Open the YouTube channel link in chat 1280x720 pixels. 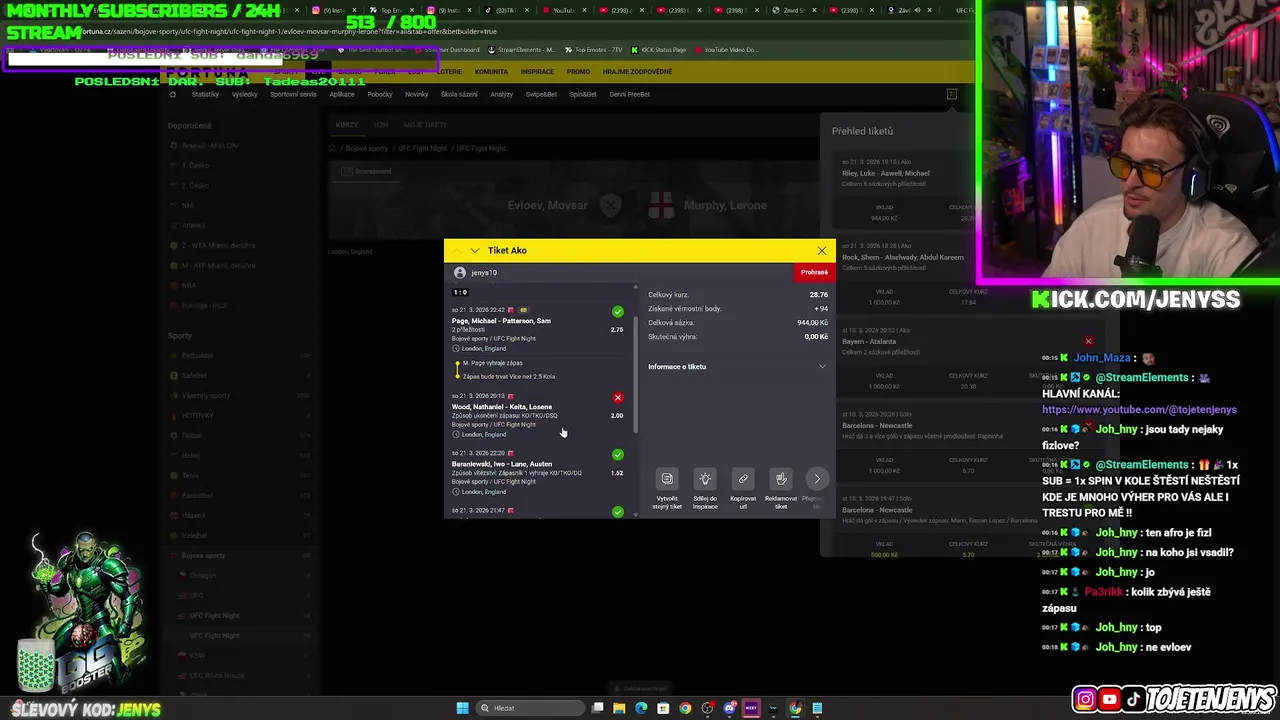pos(1139,410)
